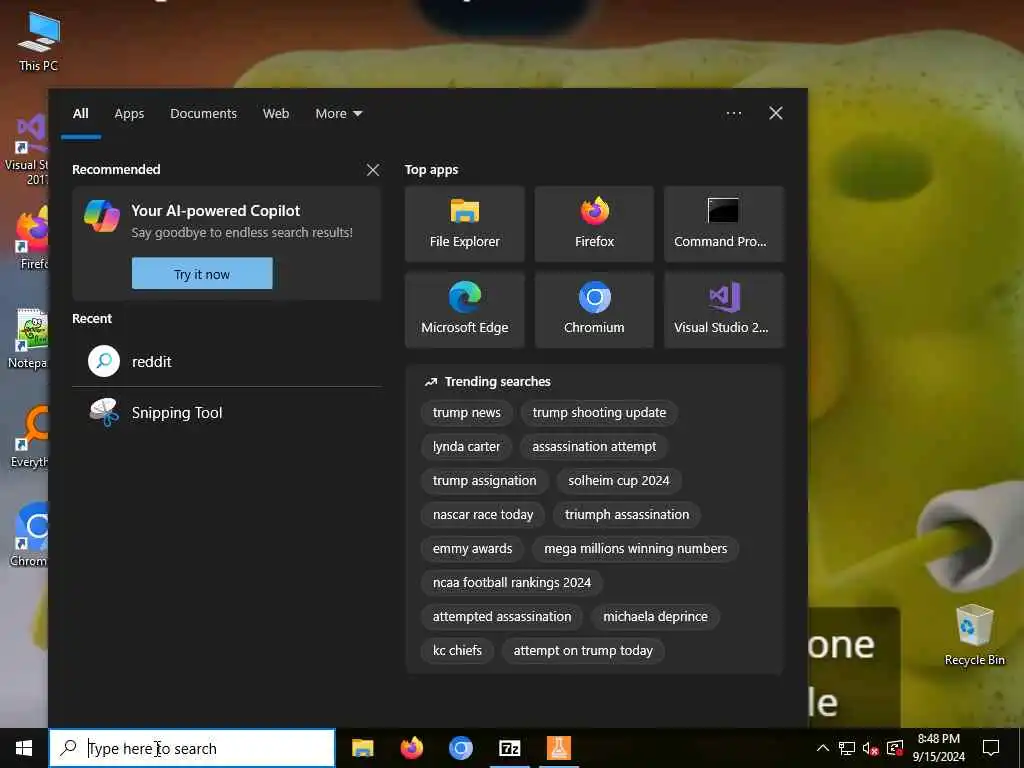The width and height of the screenshot is (1024, 768).
Task: Click the Type here to search box
Action: point(193,748)
